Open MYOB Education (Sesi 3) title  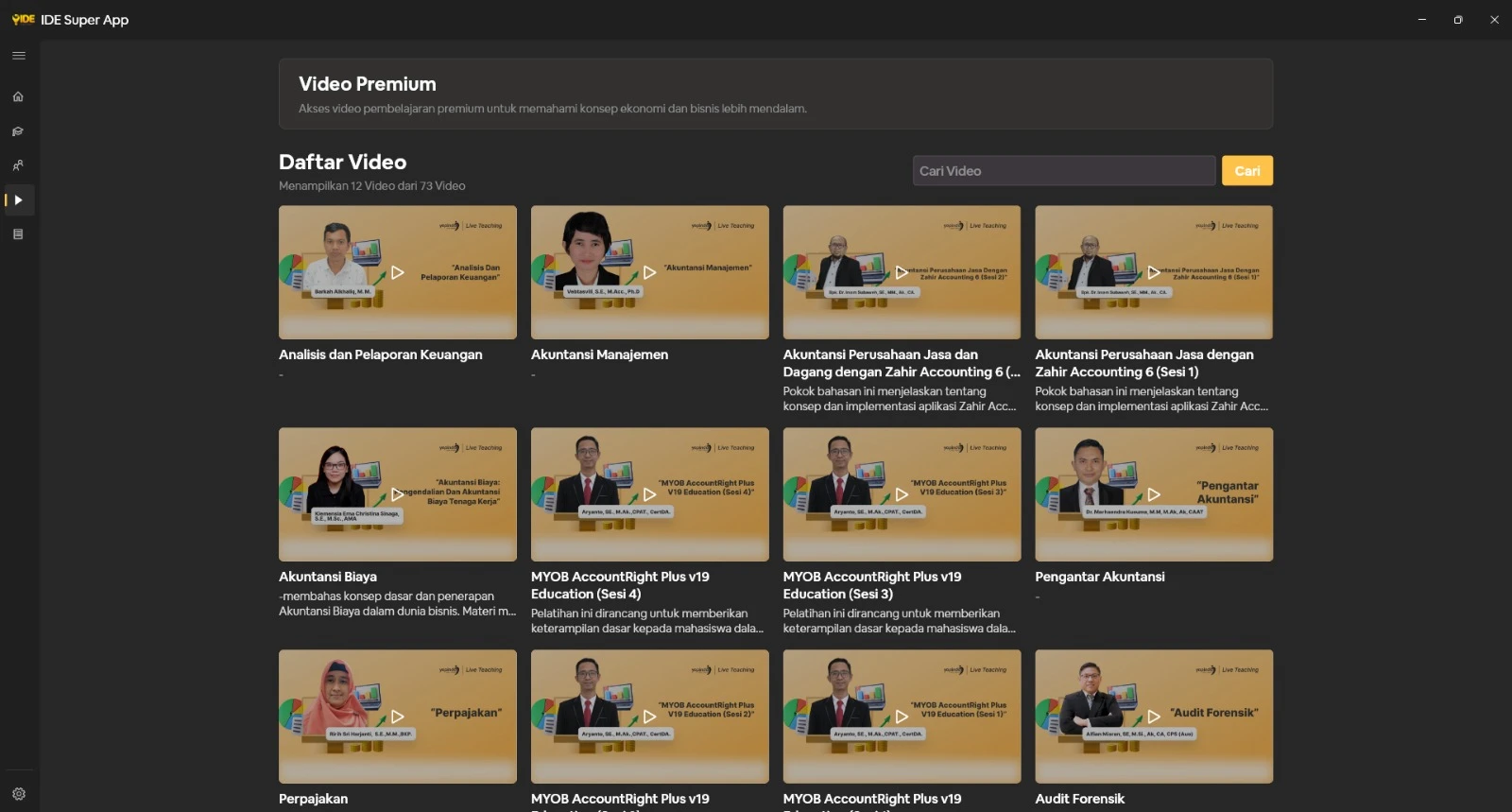tap(872, 585)
